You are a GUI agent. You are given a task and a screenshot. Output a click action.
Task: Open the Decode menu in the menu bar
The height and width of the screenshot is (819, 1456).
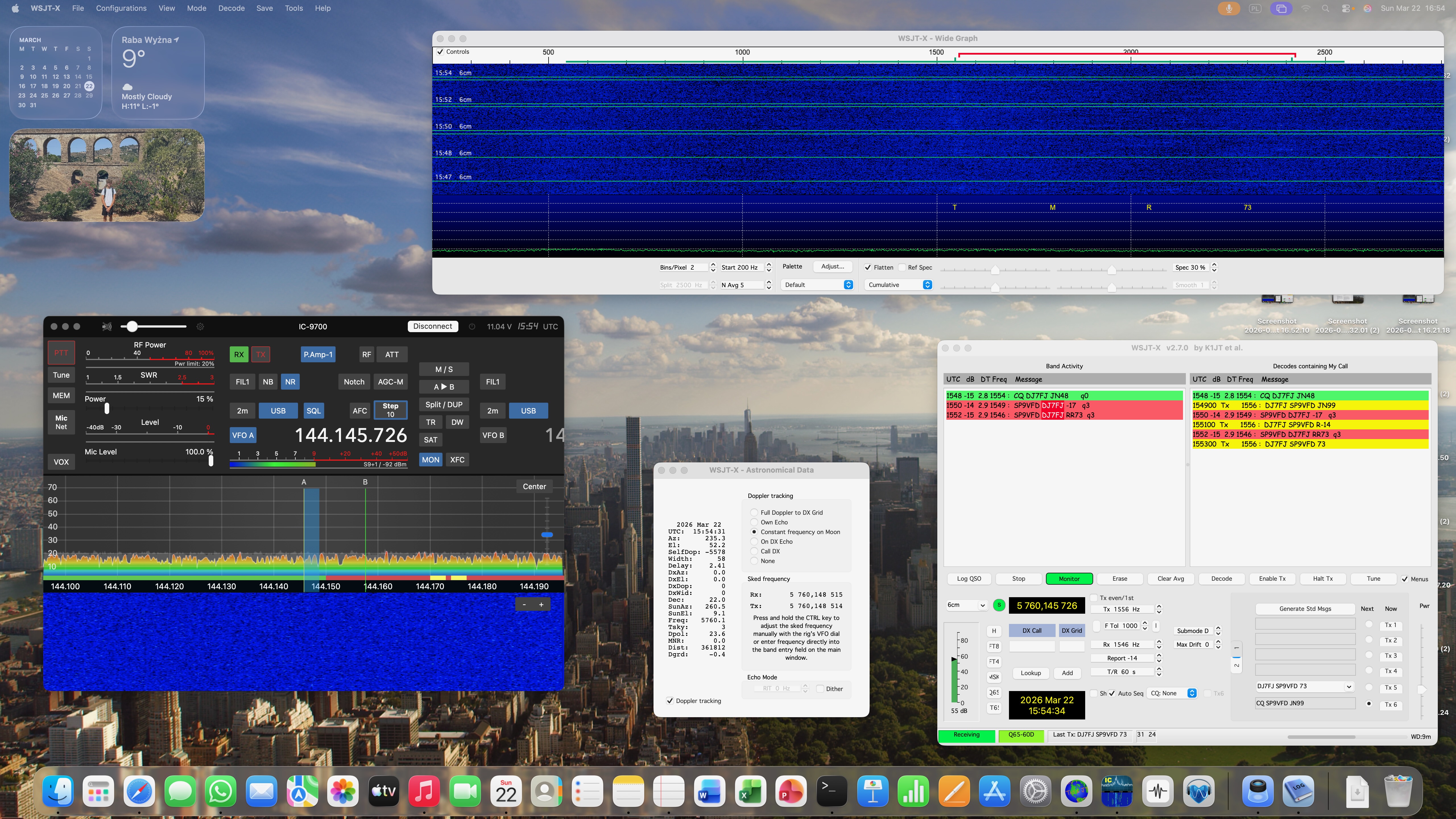[x=231, y=8]
